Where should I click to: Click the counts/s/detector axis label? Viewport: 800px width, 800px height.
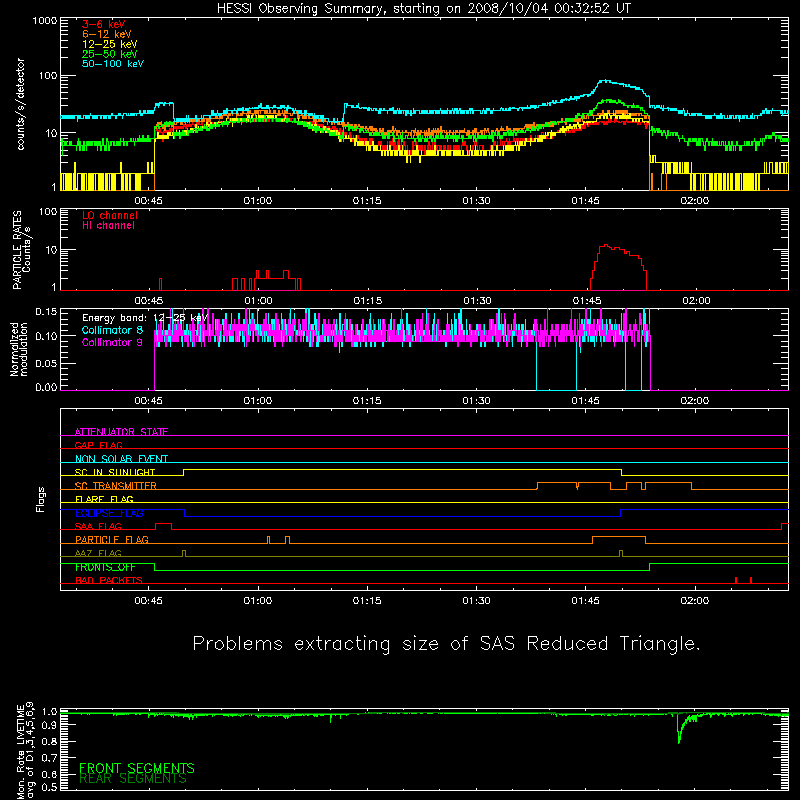20,104
